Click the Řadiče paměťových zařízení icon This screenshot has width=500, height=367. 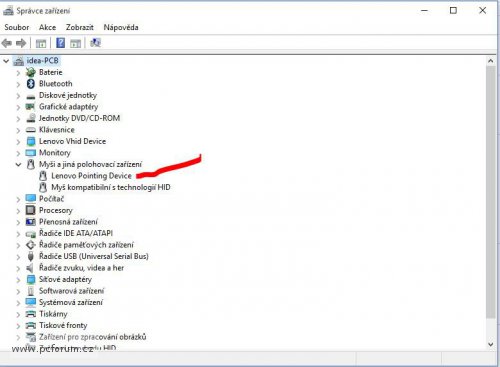tap(31, 245)
